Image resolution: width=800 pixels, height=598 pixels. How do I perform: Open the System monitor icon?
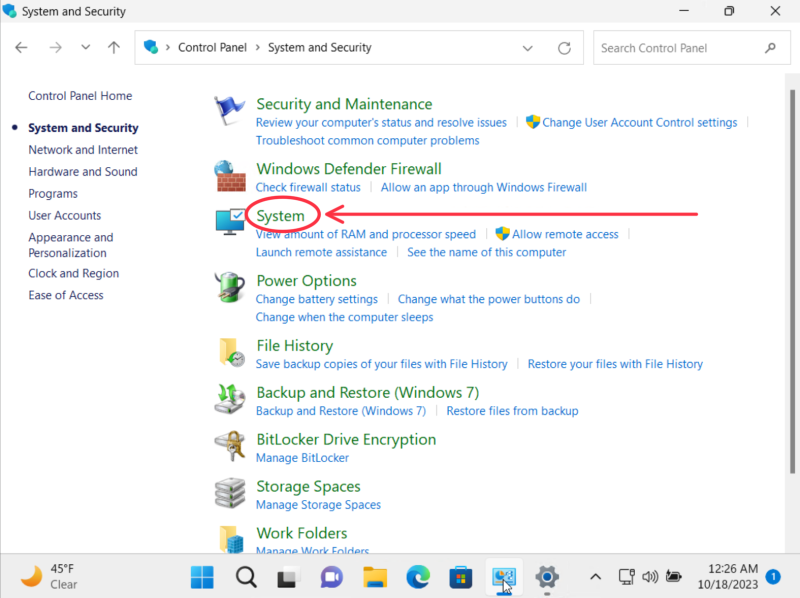point(229,221)
